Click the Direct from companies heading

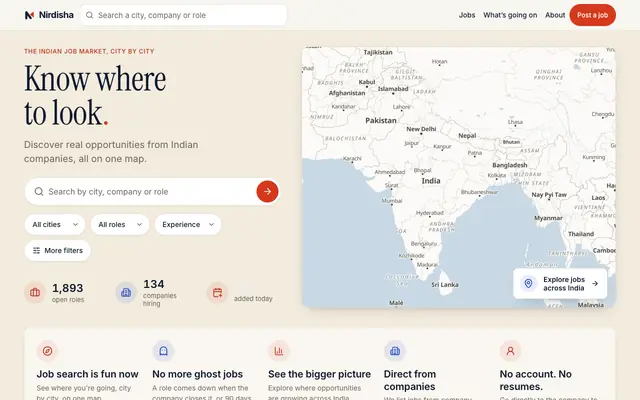click(410, 380)
